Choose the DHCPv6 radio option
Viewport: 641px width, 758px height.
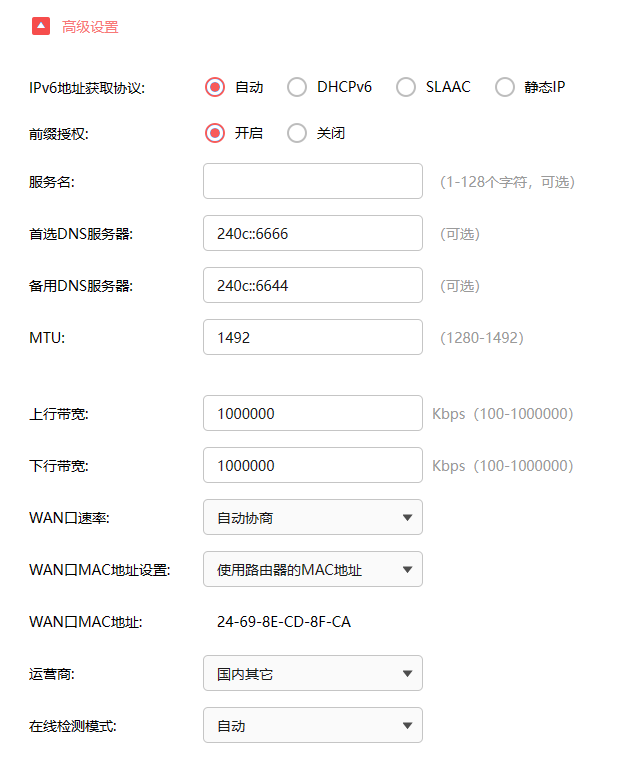(297, 87)
